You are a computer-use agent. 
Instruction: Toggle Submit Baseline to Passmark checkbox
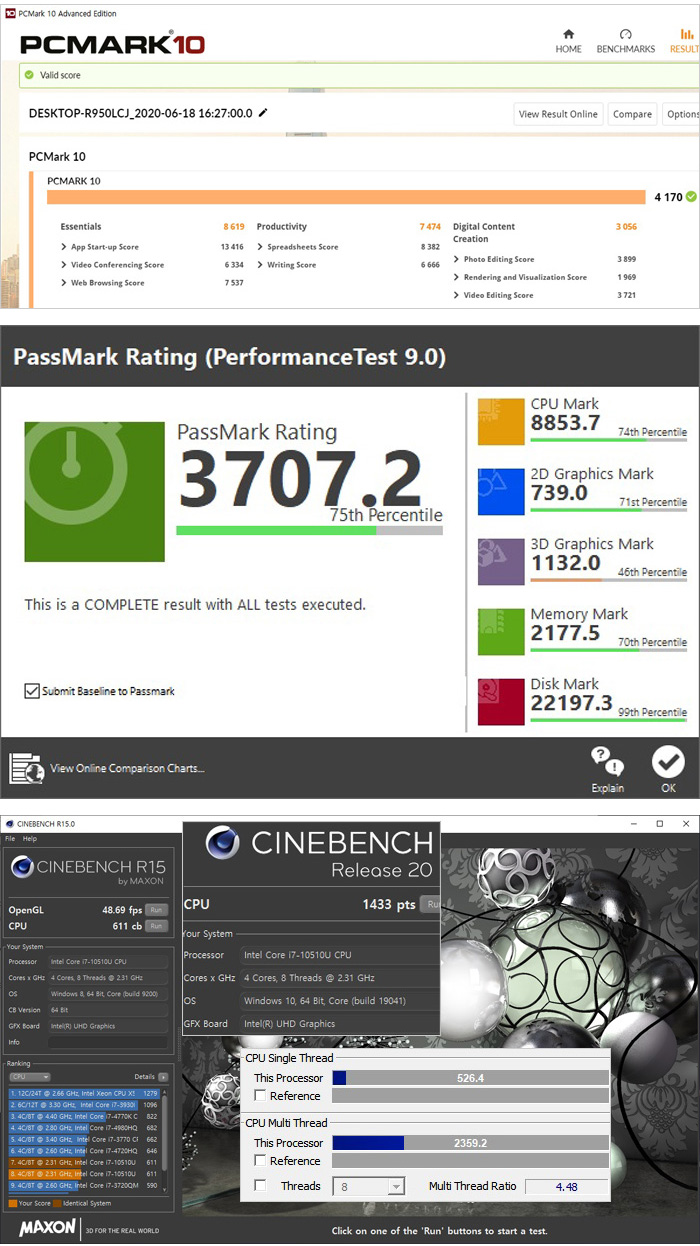(32, 691)
